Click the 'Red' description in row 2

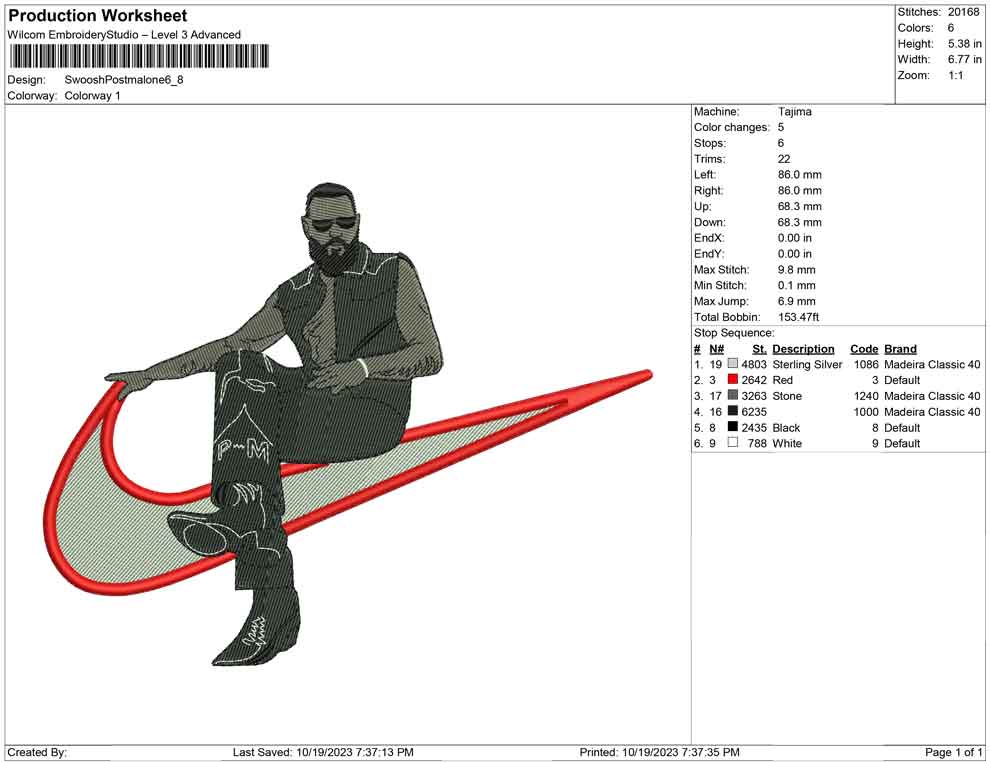tap(782, 380)
